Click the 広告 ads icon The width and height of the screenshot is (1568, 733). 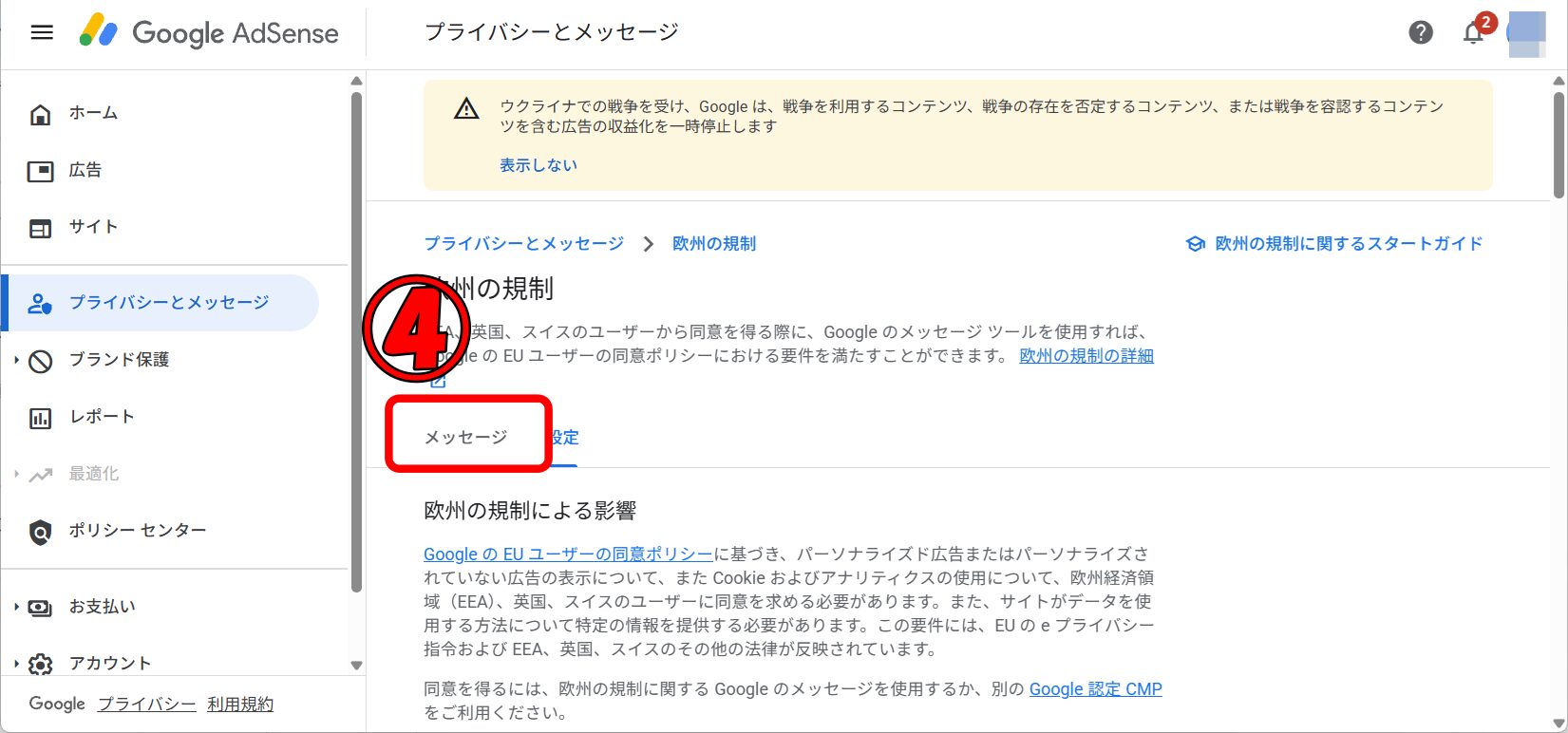40,171
